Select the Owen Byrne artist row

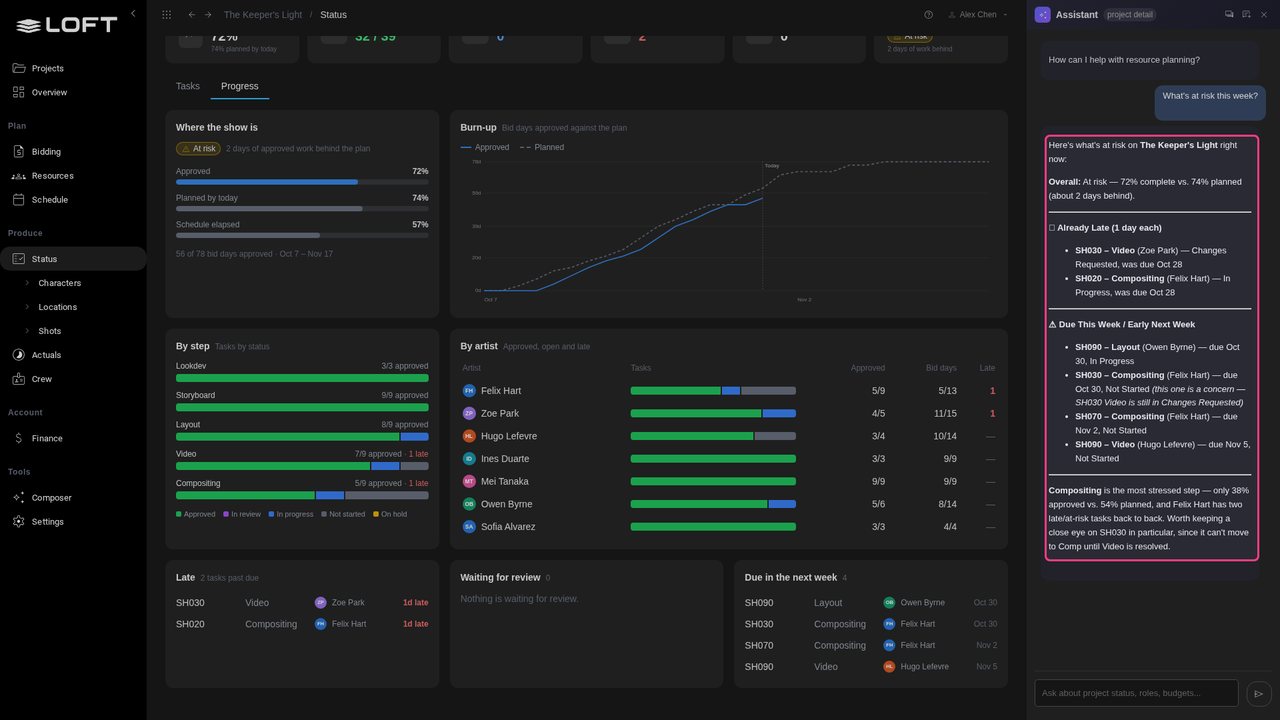click(728, 504)
